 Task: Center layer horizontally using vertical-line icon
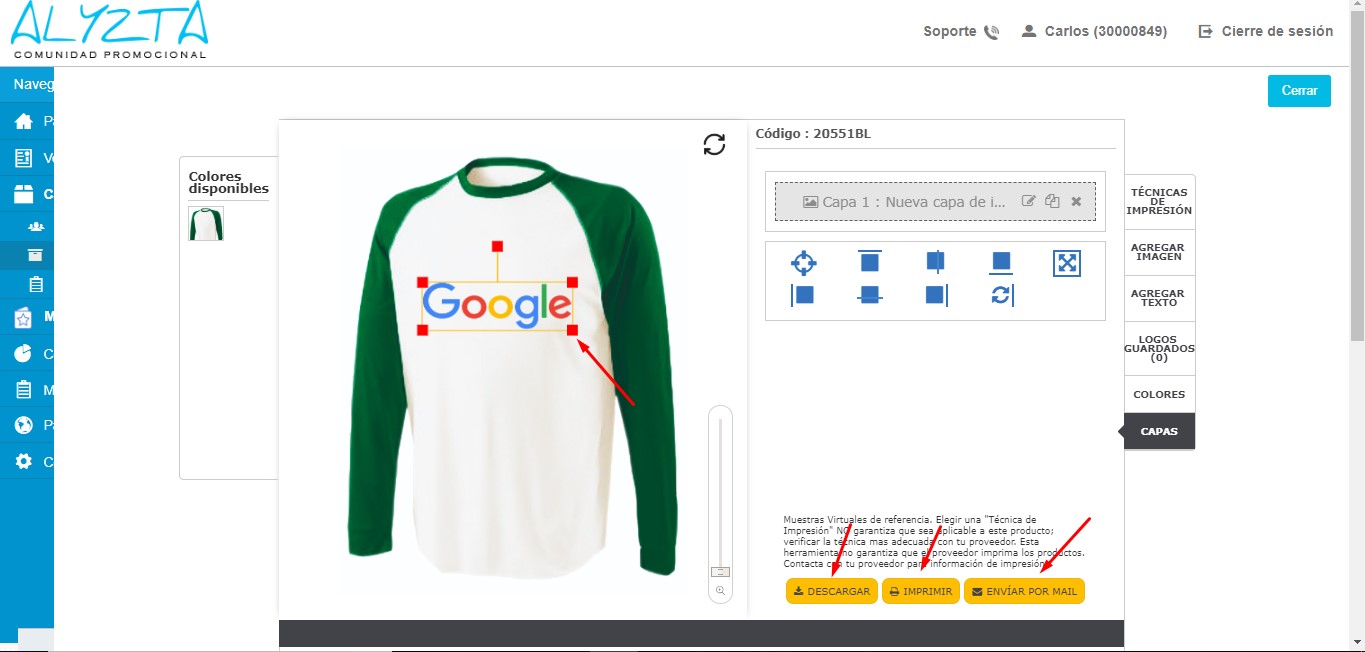(x=935, y=262)
